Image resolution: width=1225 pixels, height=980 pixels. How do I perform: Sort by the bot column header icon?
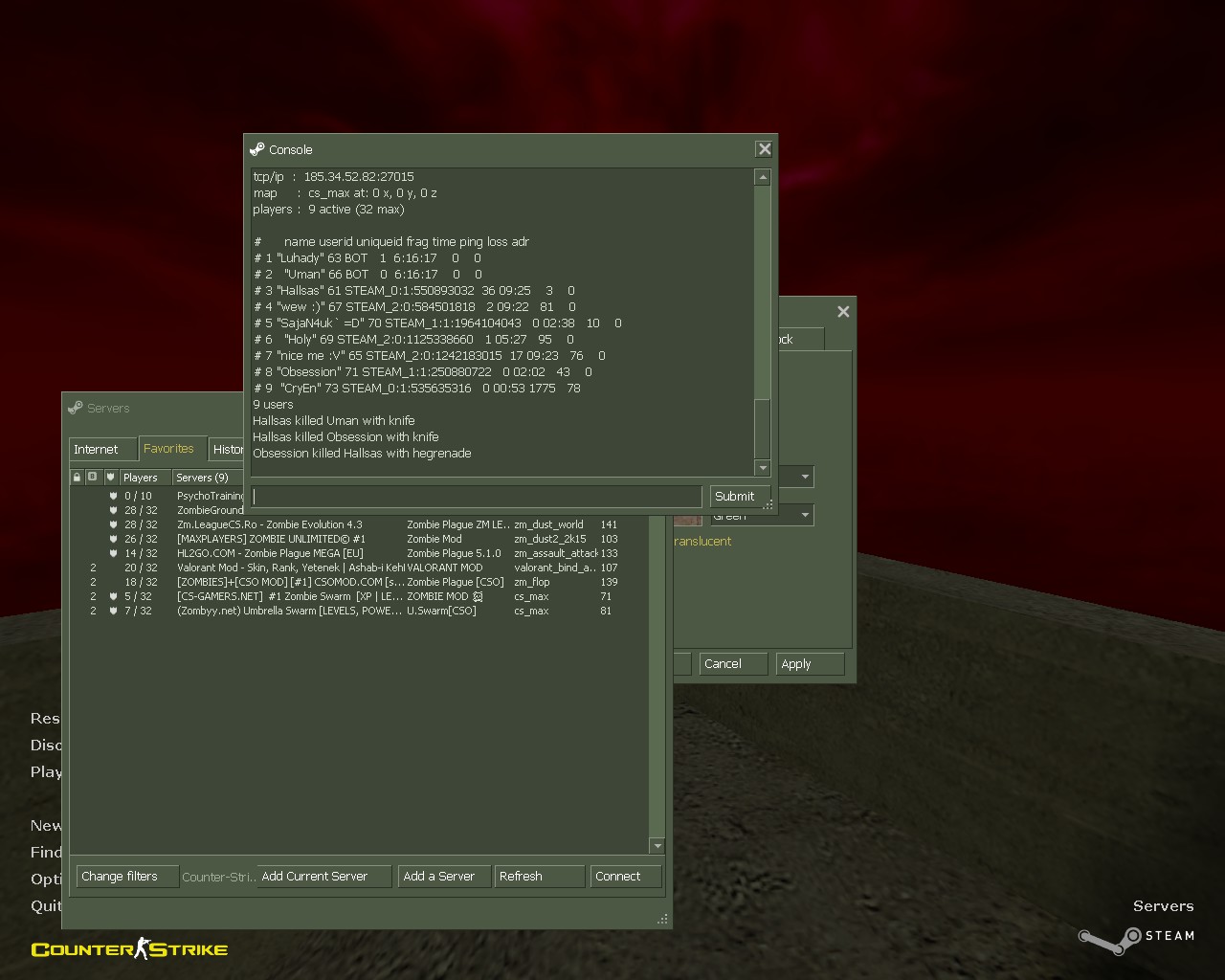point(93,477)
